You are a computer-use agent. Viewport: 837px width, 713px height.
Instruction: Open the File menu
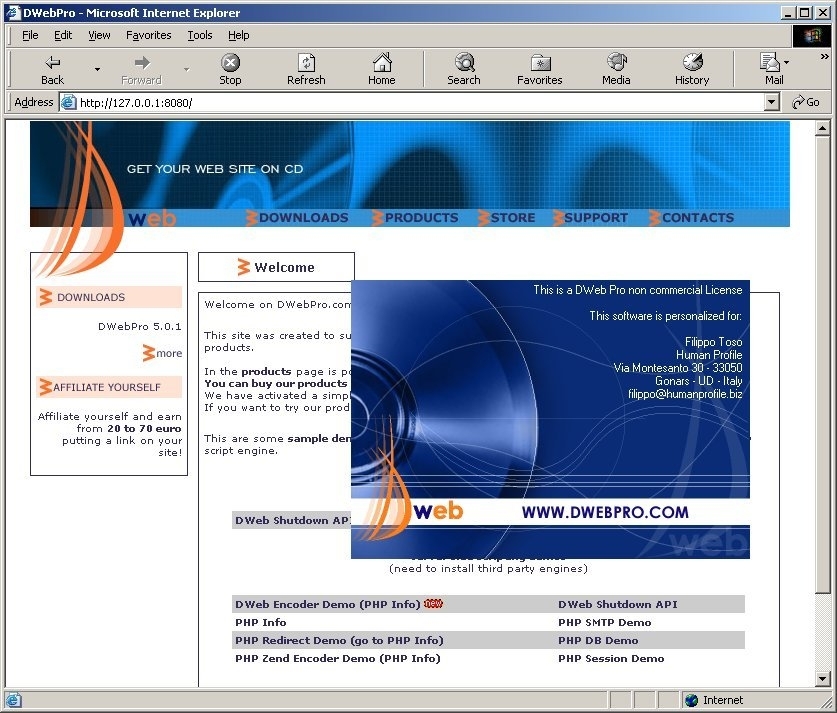30,35
